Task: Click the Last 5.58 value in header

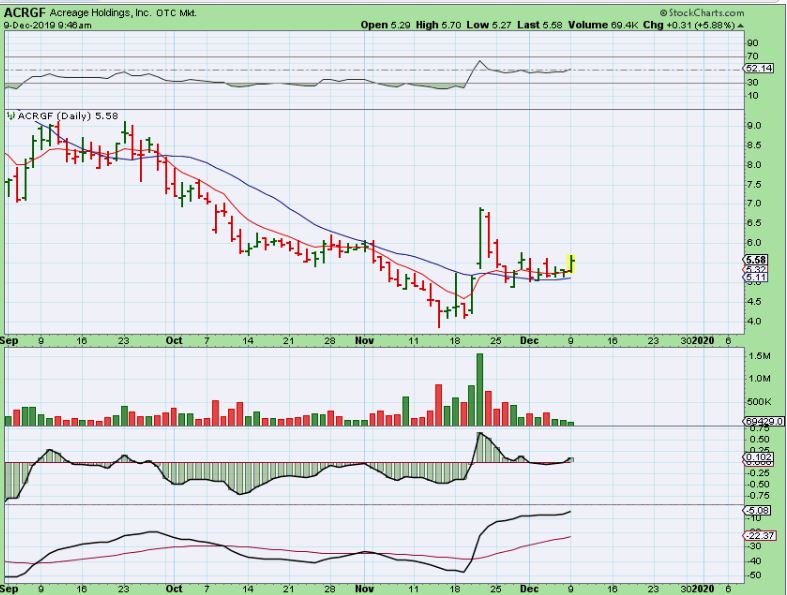Action: [540, 25]
